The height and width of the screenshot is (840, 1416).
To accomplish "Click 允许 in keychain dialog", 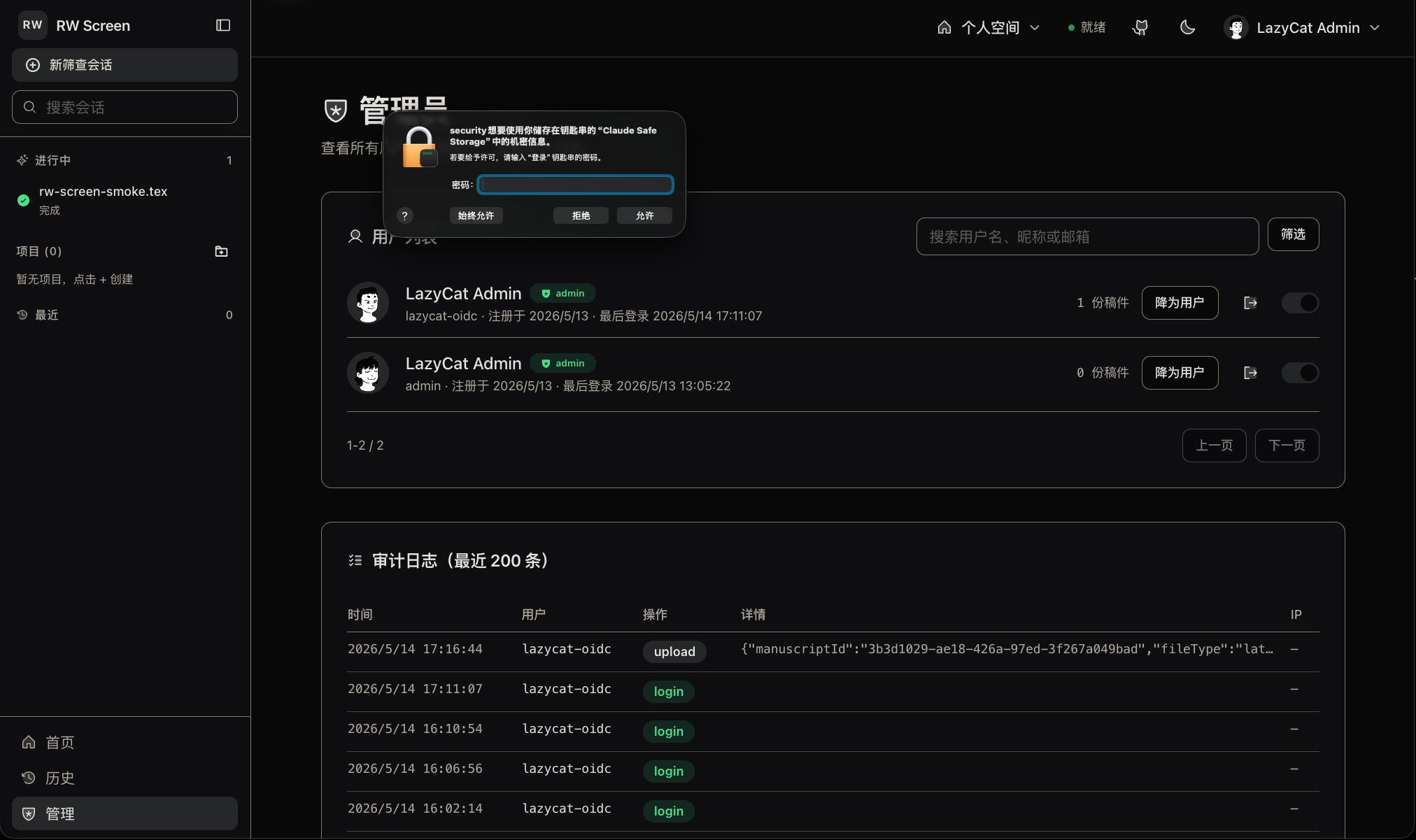I will (644, 215).
